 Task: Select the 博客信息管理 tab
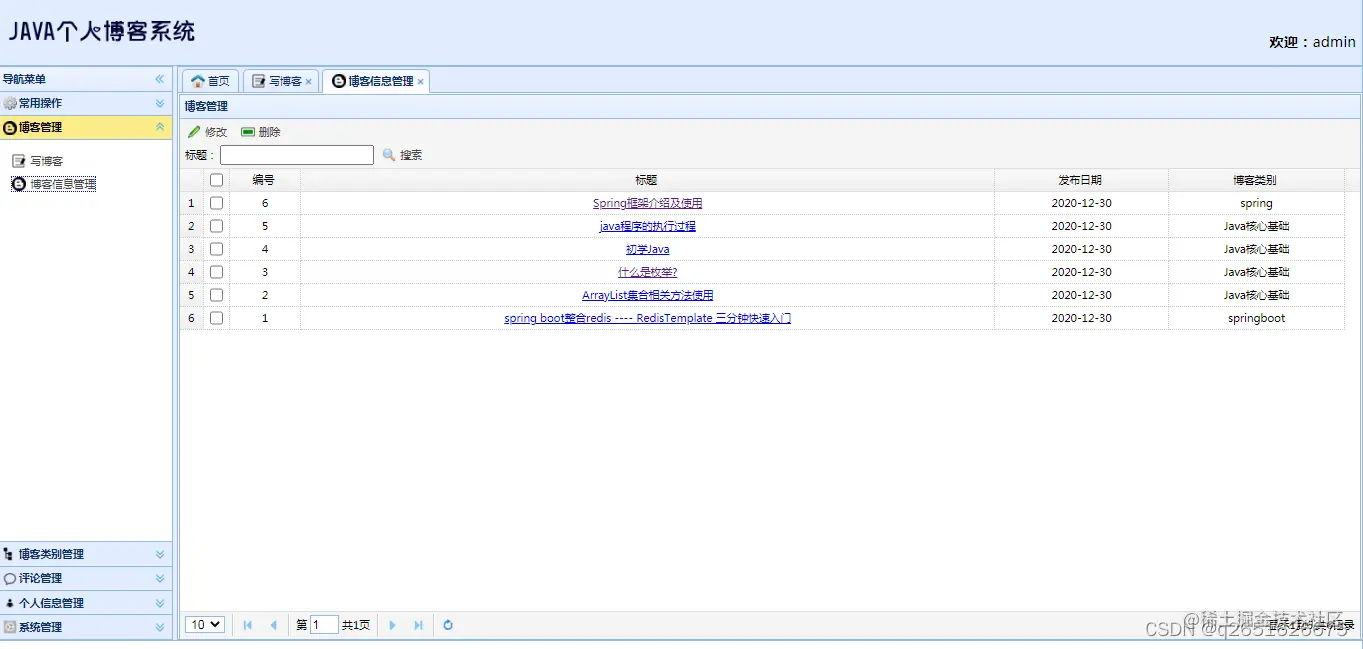pos(375,81)
